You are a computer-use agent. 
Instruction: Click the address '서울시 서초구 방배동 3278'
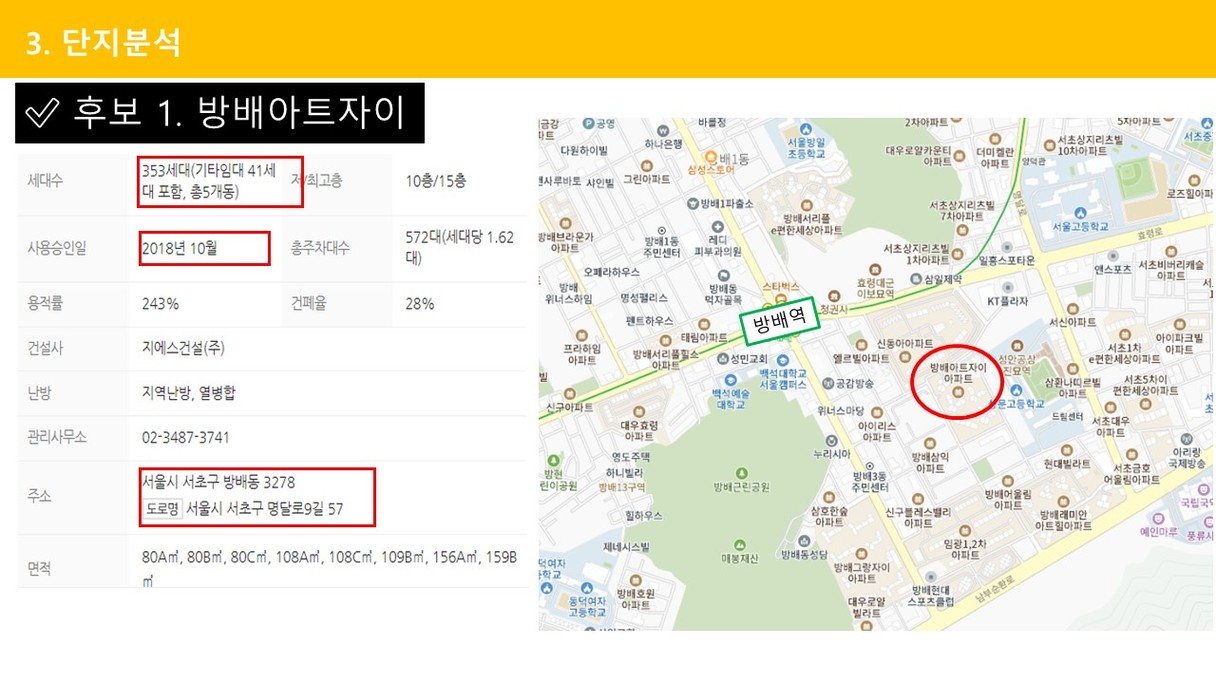(x=218, y=483)
